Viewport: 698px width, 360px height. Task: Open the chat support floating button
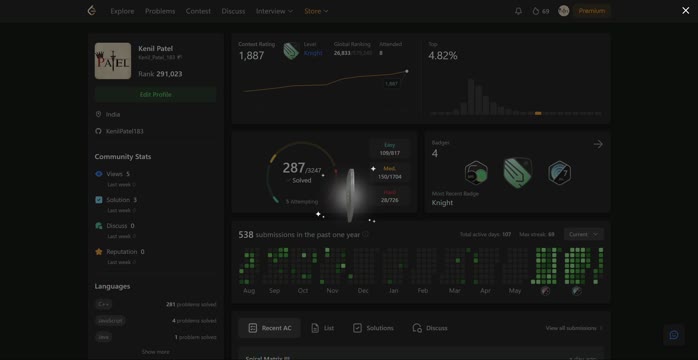tap(674, 335)
